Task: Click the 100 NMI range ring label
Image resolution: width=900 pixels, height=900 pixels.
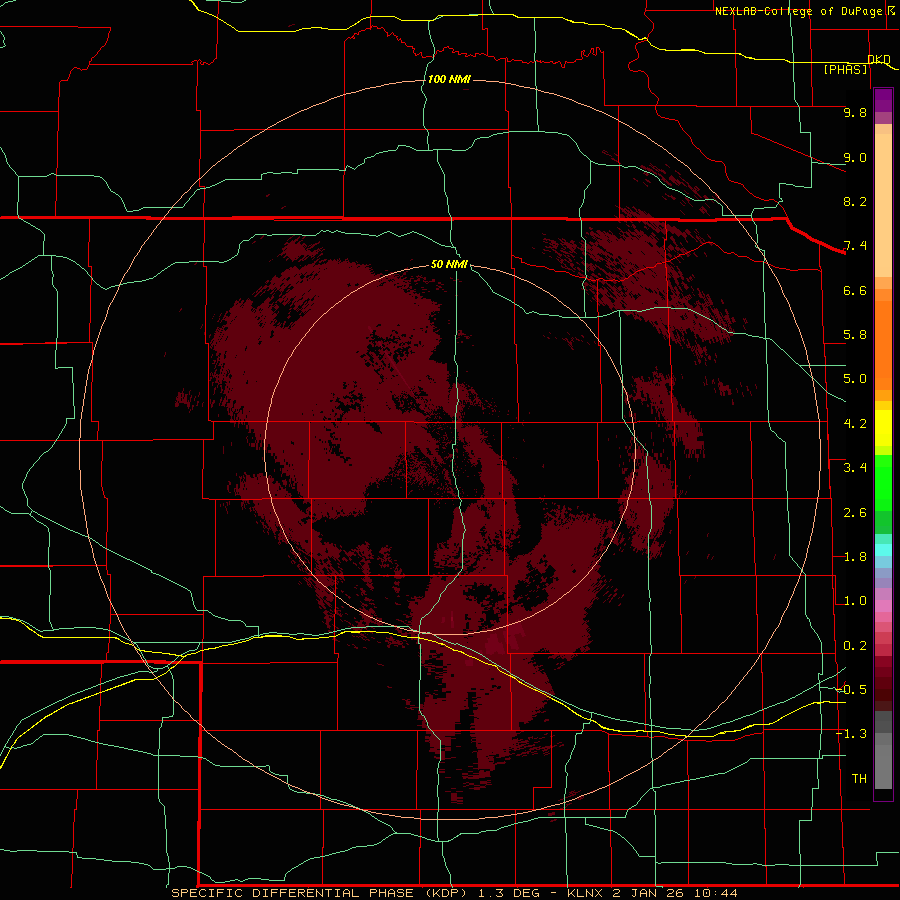Action: (x=449, y=79)
